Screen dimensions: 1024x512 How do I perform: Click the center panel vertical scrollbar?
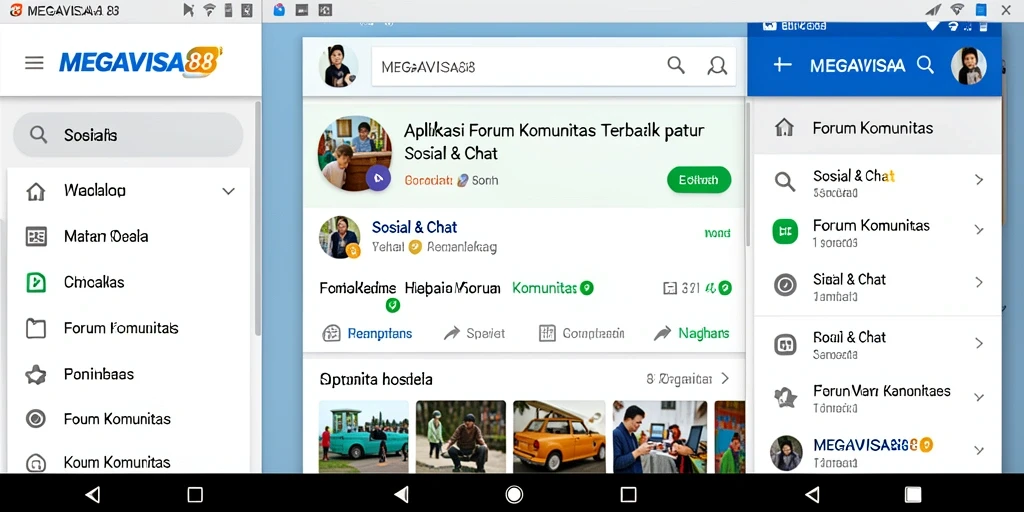point(746,173)
